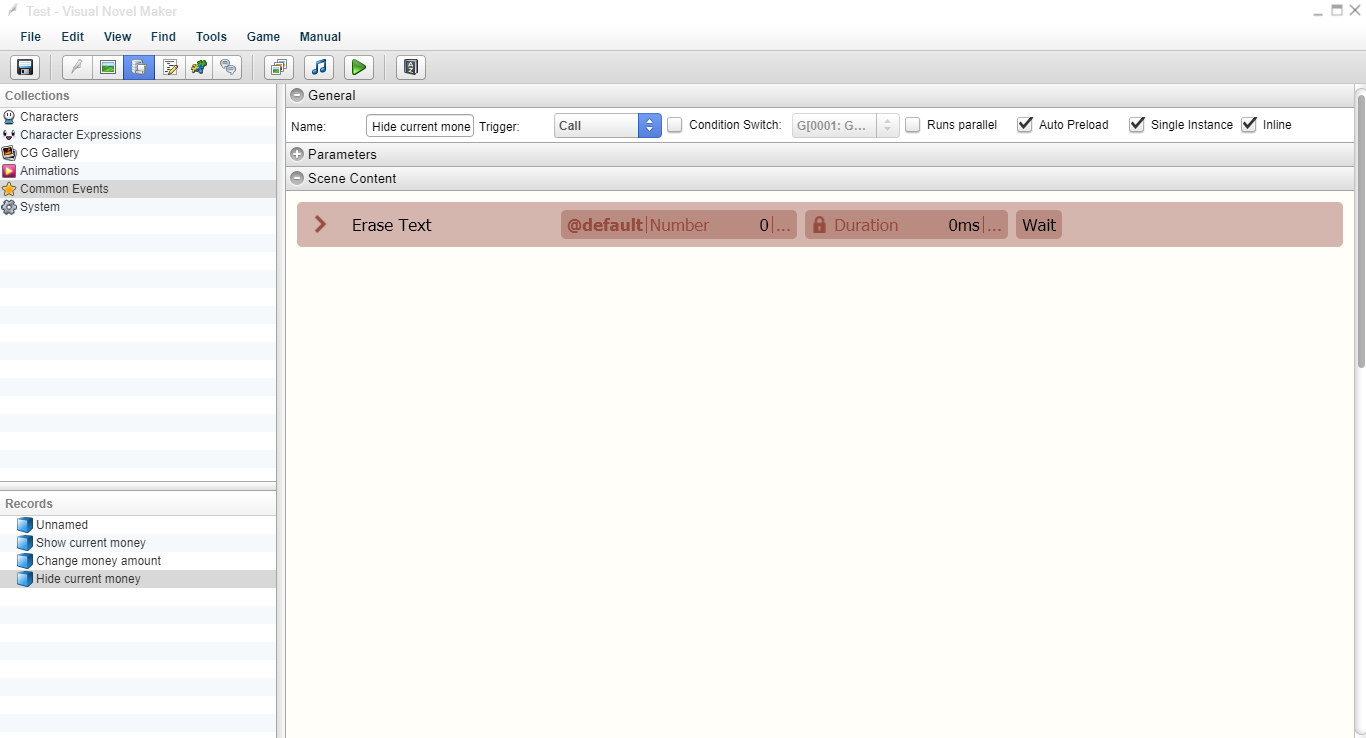Open the pen/scene editor toolbar icon

(x=77, y=67)
